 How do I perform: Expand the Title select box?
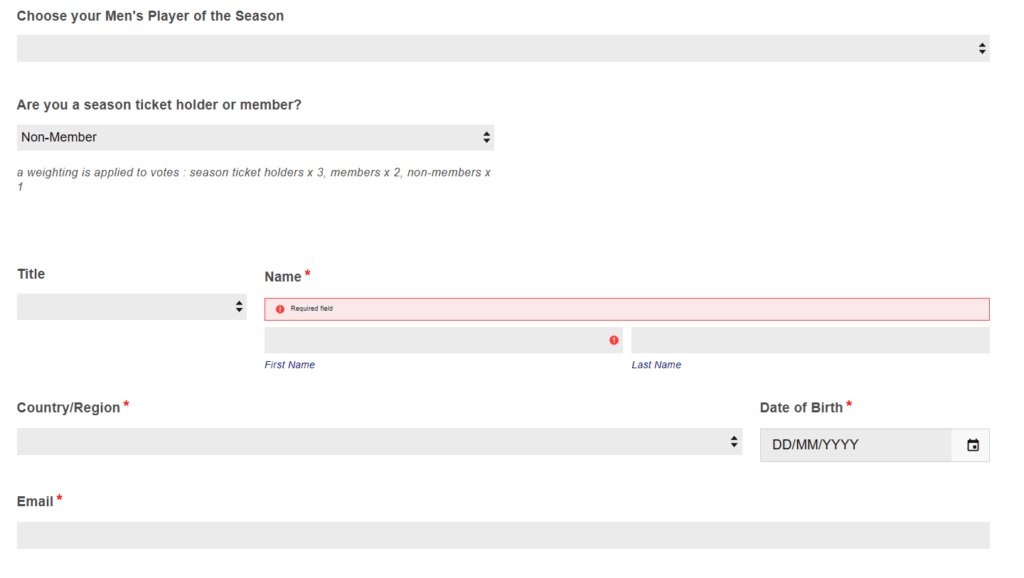pyautogui.click(x=131, y=306)
